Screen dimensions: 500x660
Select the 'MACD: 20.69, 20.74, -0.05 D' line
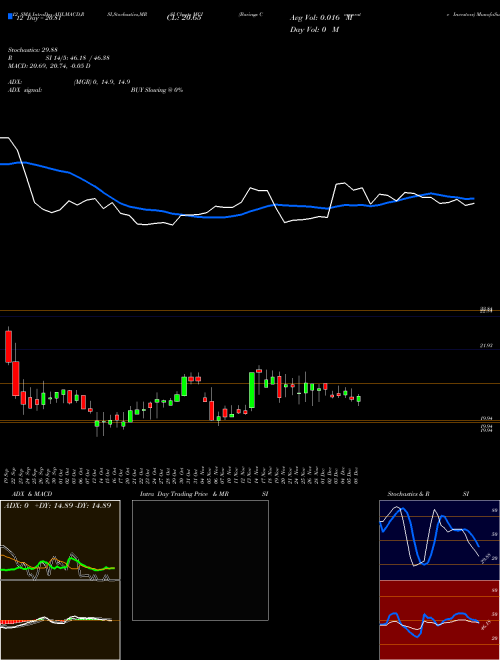[49, 66]
